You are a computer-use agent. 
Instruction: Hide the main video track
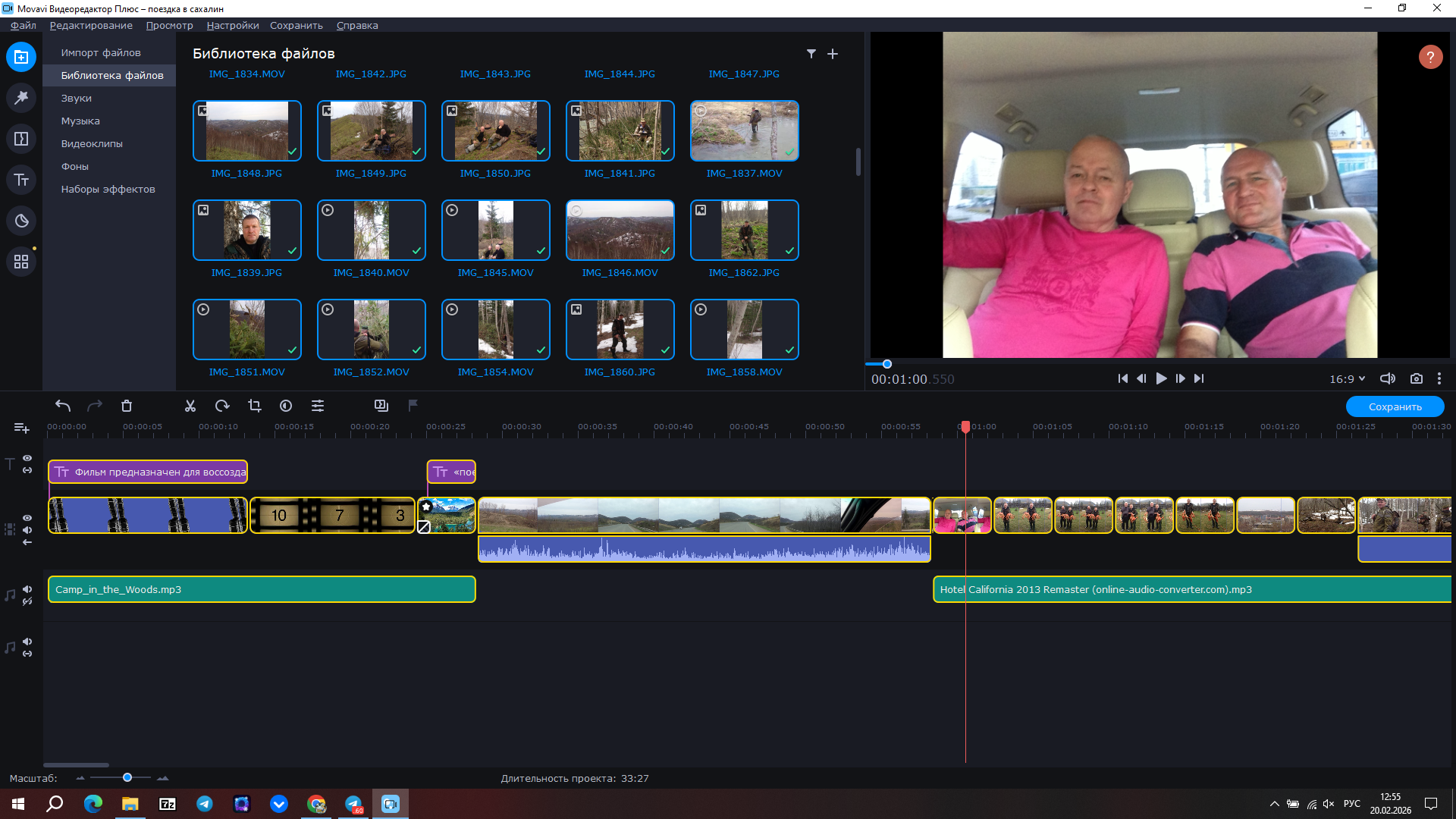point(27,518)
